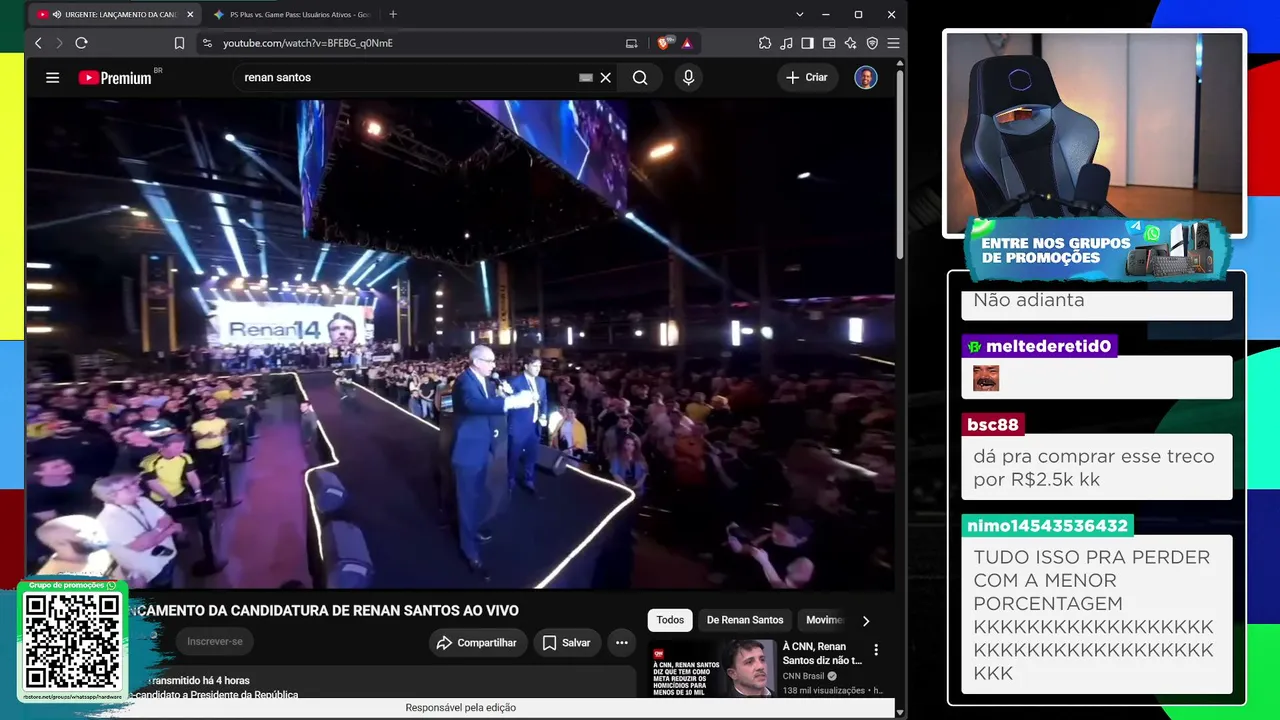
Task: Clear the search query 'renan santos'
Action: coord(605,77)
